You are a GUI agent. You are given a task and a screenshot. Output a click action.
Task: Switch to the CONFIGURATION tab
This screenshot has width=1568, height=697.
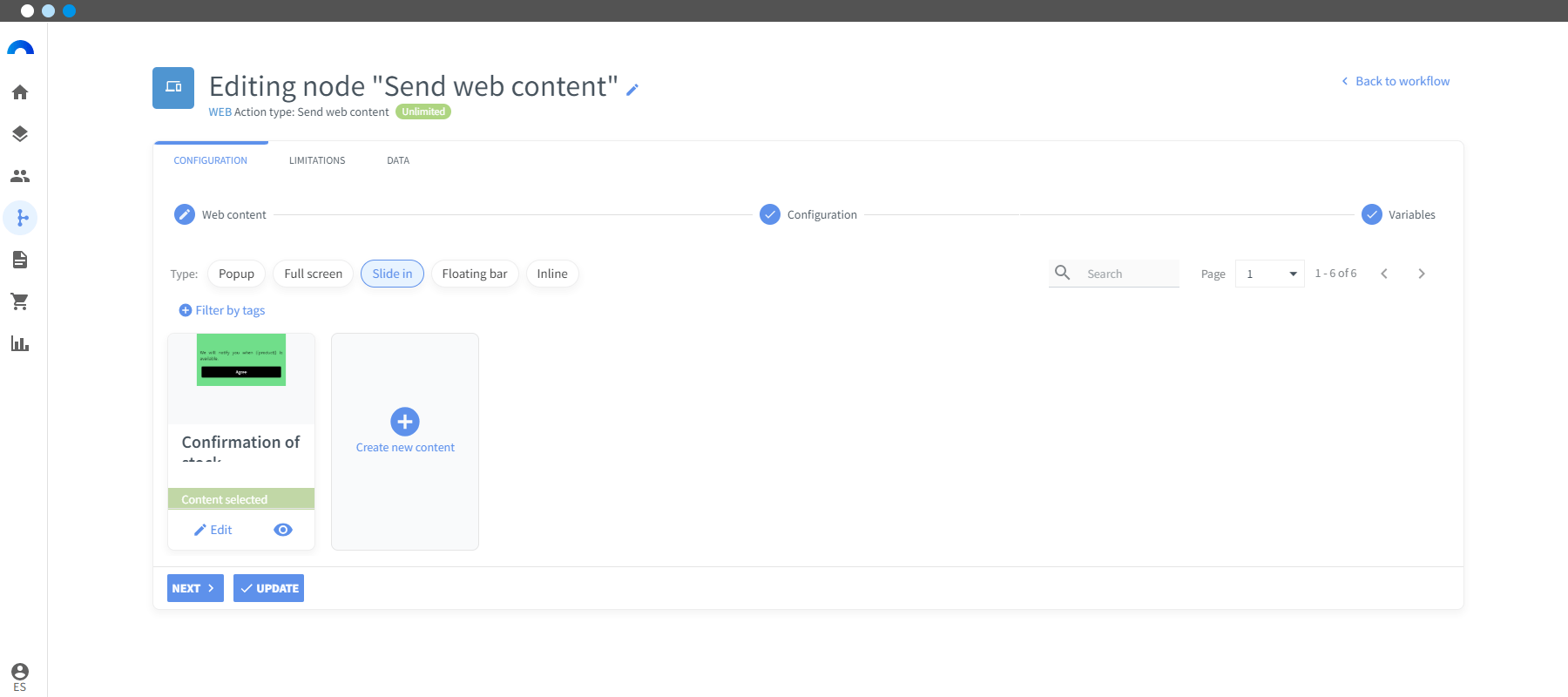click(211, 160)
